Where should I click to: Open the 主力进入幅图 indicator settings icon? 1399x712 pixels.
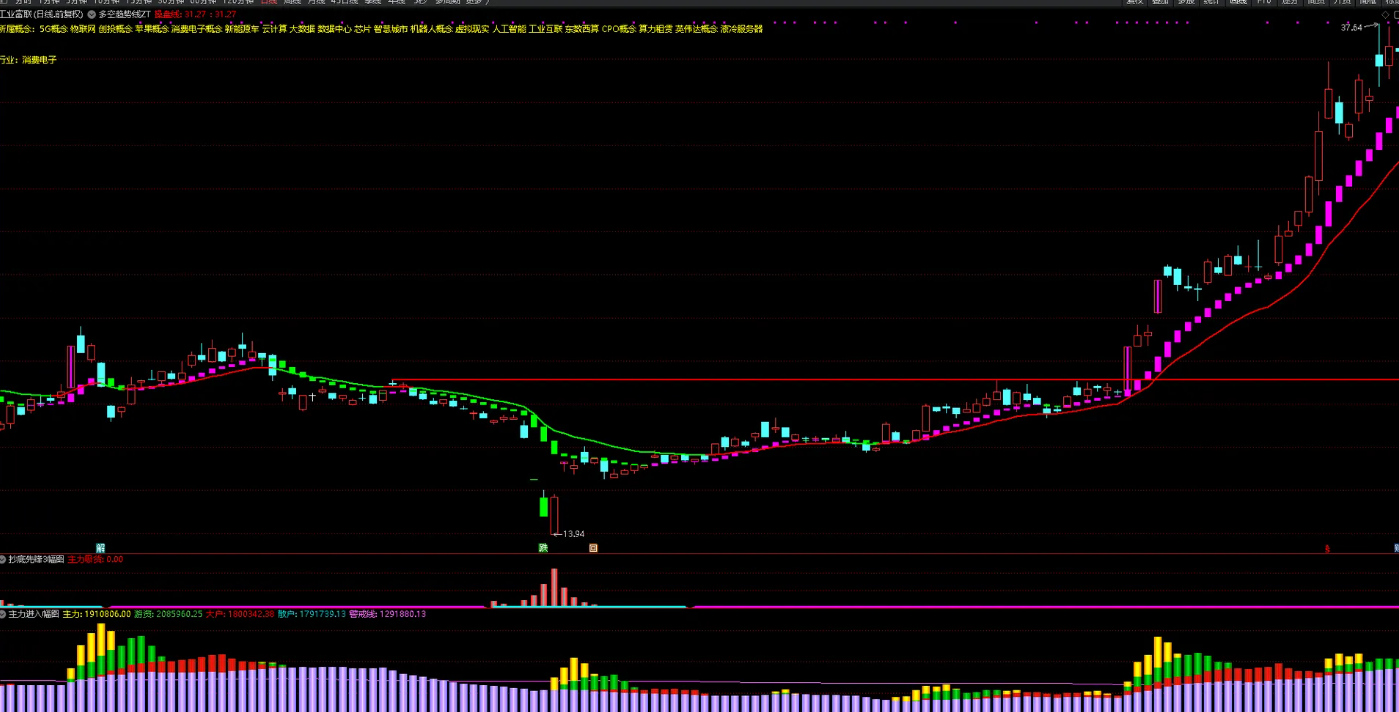click(3, 614)
